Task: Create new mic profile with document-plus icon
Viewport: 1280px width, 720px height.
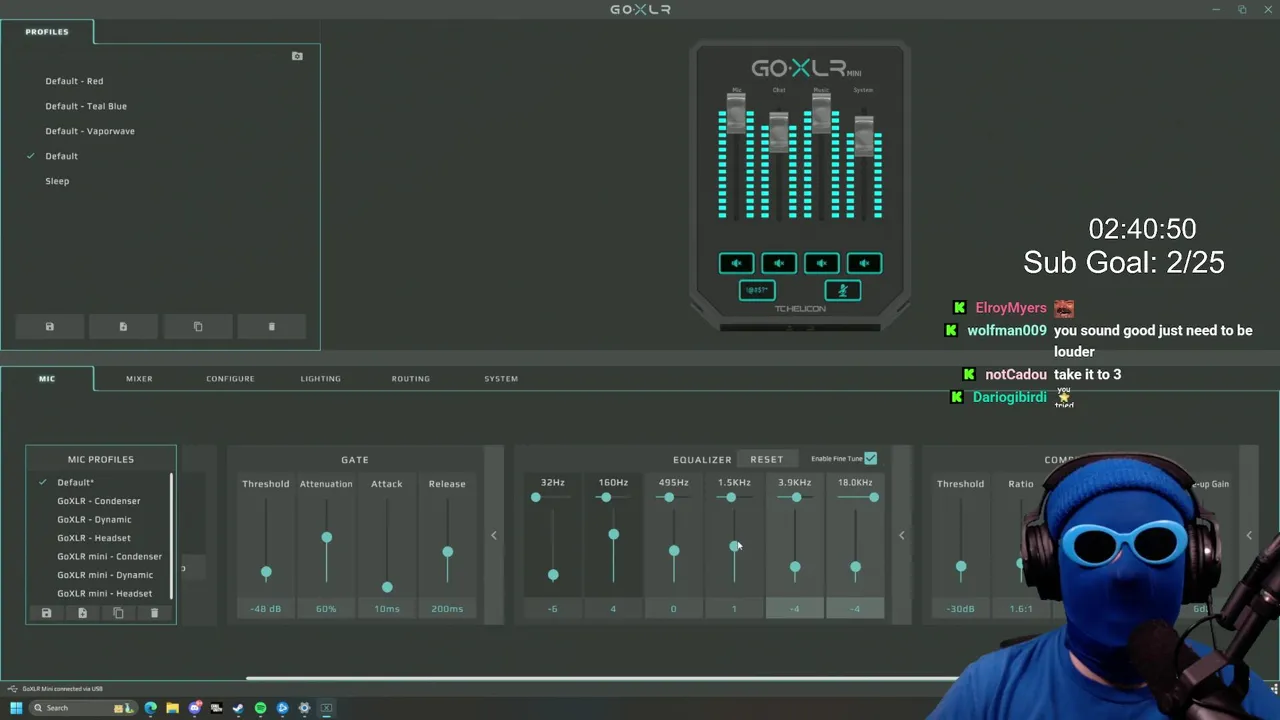Action: click(82, 613)
